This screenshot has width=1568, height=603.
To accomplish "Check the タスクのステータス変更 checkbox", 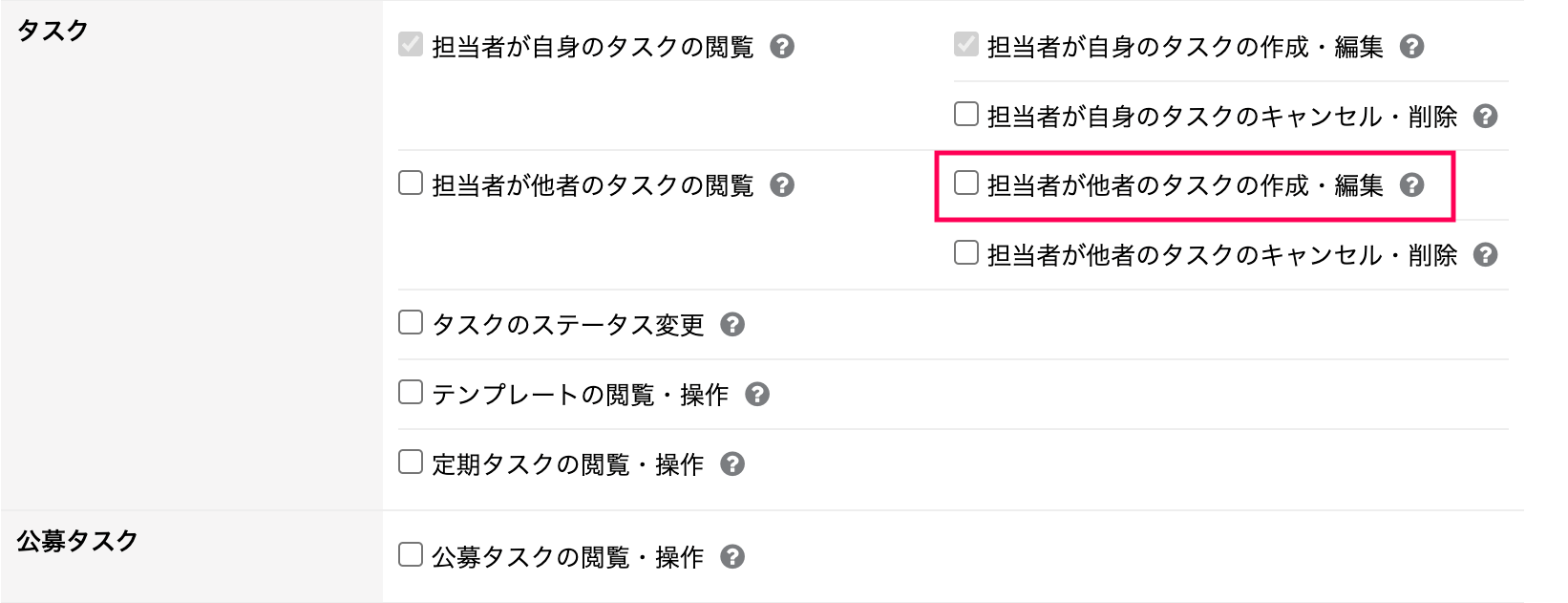I will click(411, 322).
